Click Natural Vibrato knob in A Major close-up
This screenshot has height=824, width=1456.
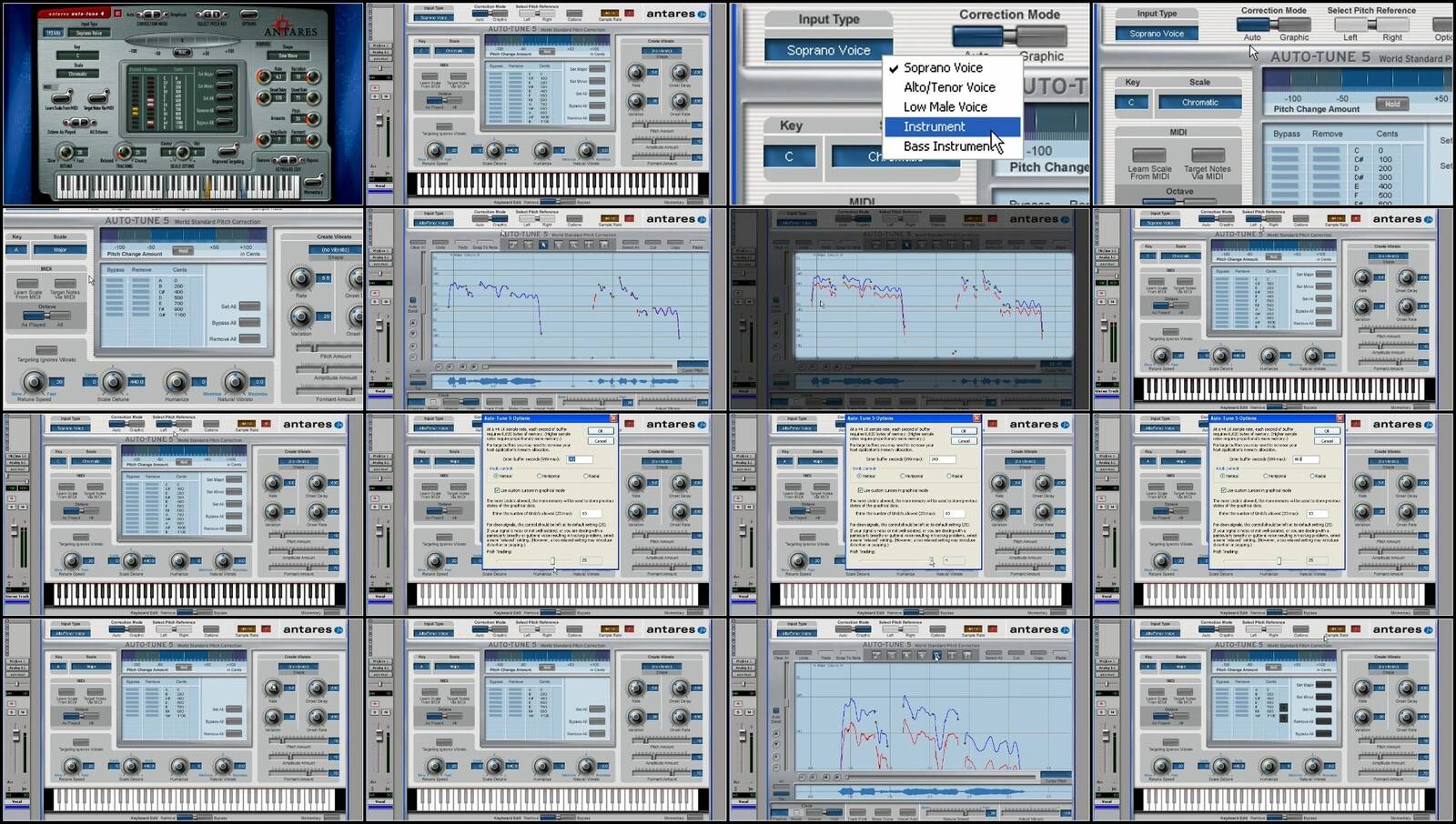point(236,382)
